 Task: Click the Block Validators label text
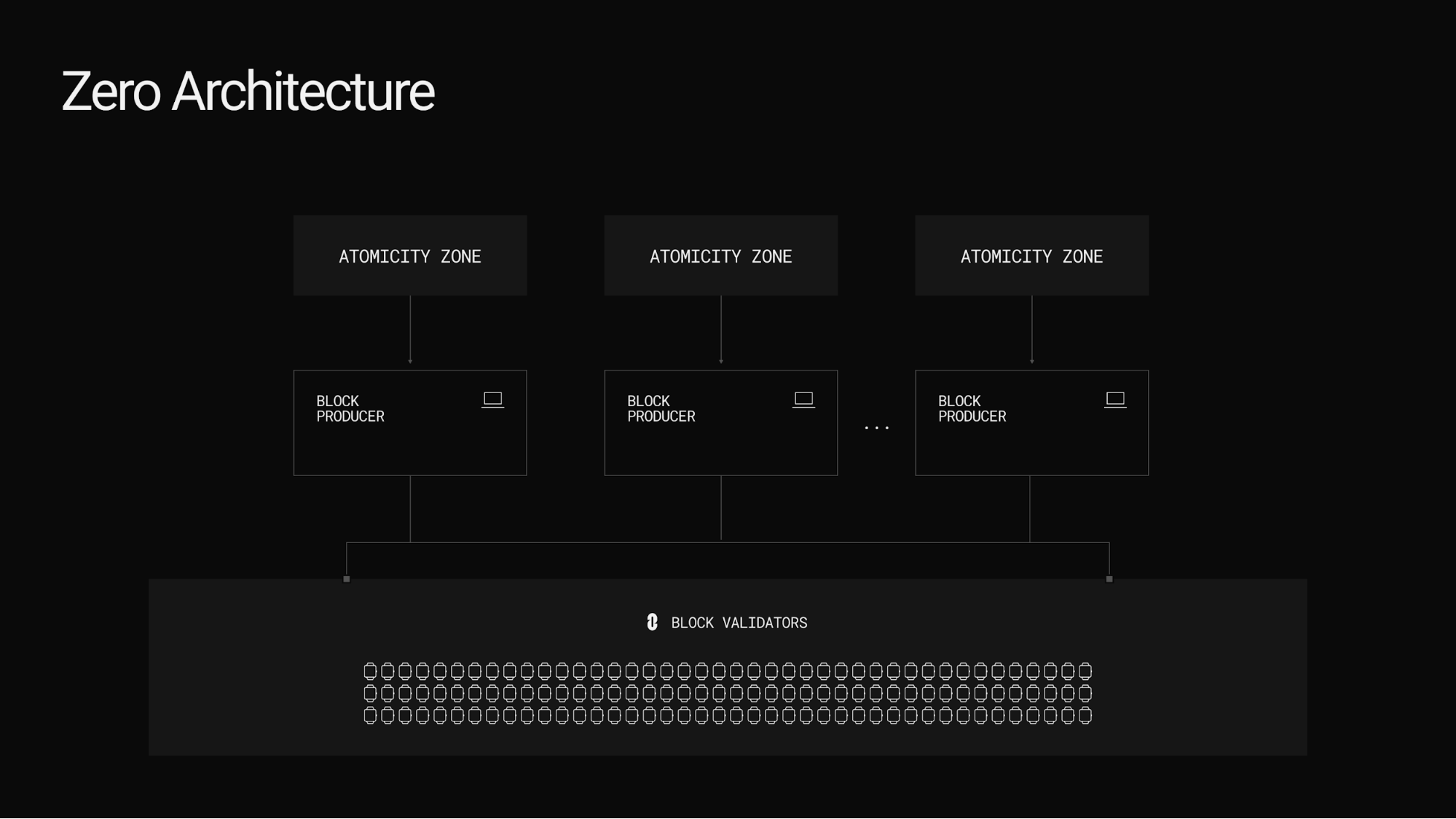coord(739,623)
